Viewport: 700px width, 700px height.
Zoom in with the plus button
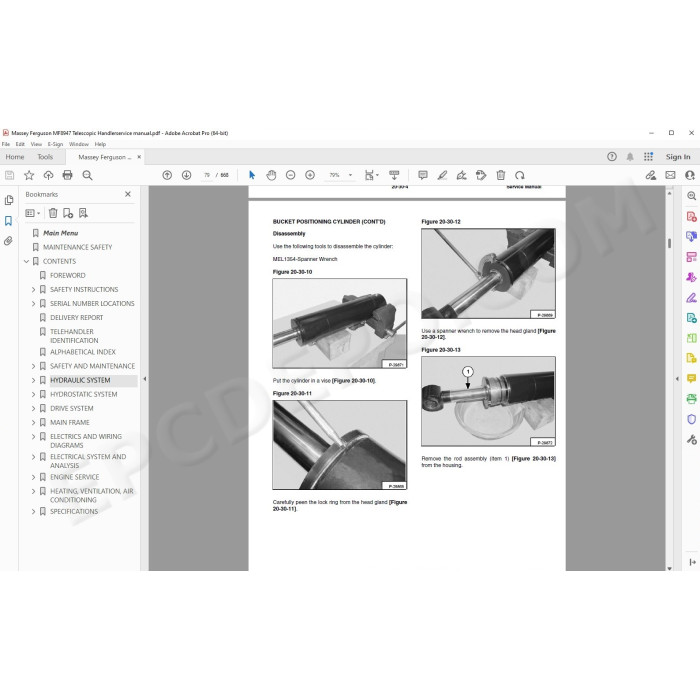[310, 175]
